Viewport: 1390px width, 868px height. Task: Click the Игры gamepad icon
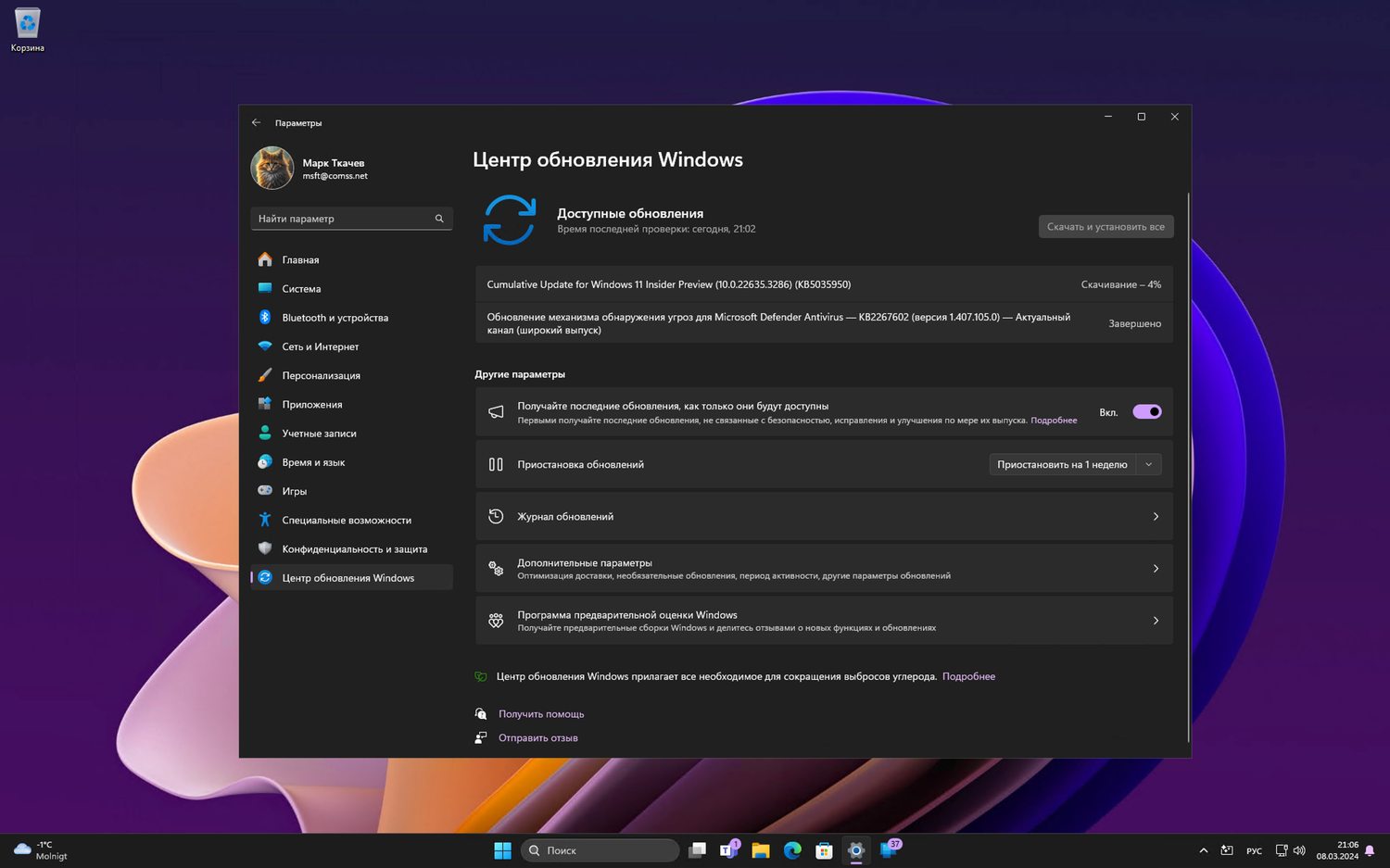(265, 490)
